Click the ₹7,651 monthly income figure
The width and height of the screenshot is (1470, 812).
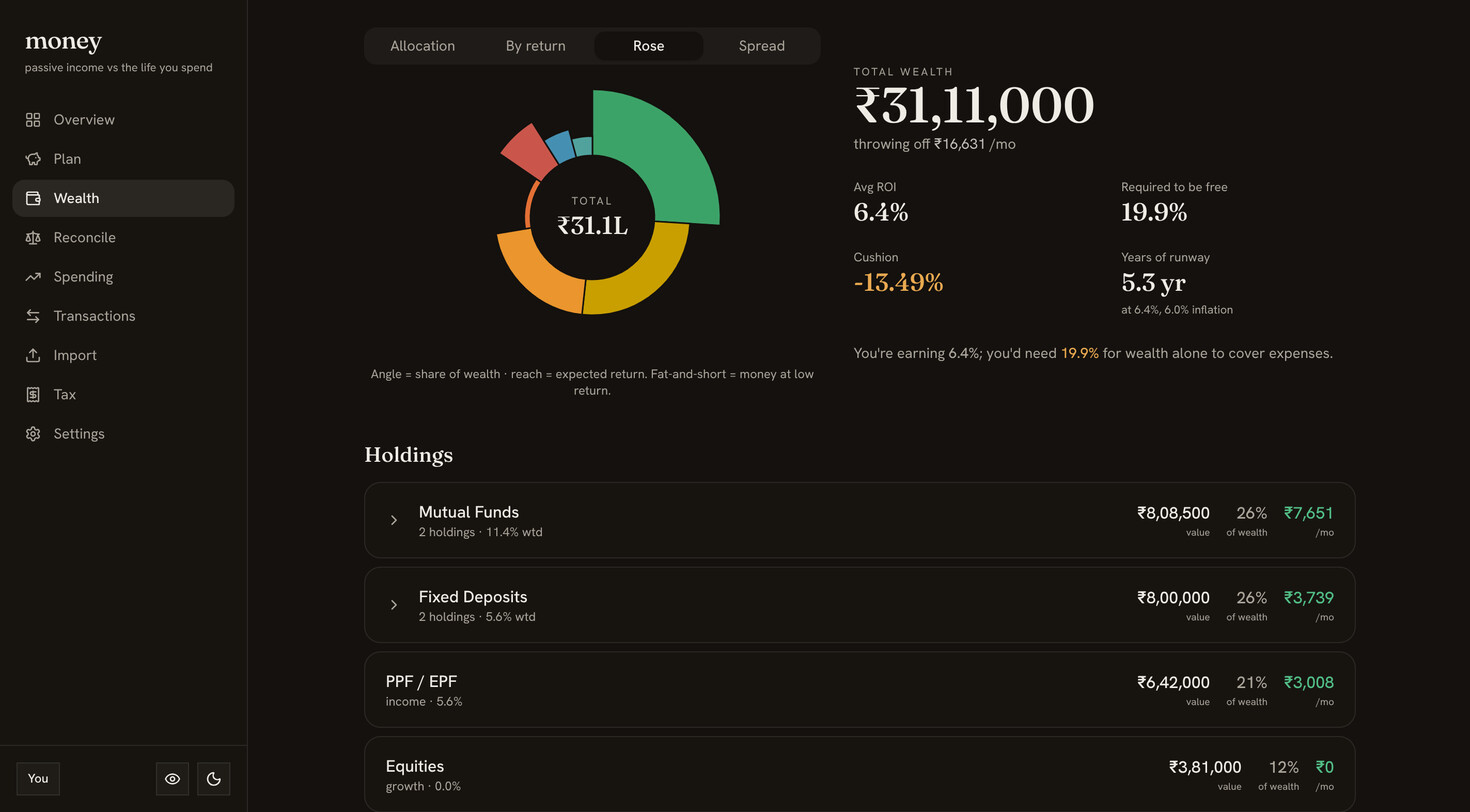[x=1309, y=513]
